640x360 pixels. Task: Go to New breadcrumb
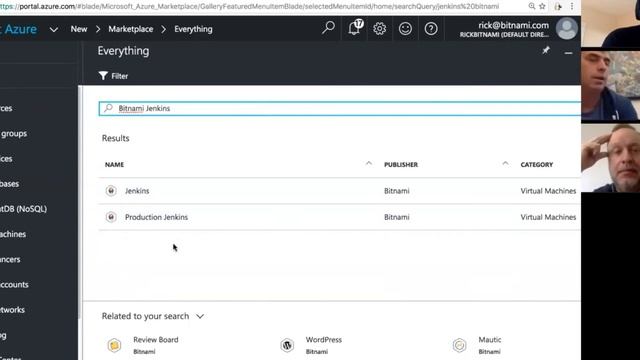click(x=79, y=29)
